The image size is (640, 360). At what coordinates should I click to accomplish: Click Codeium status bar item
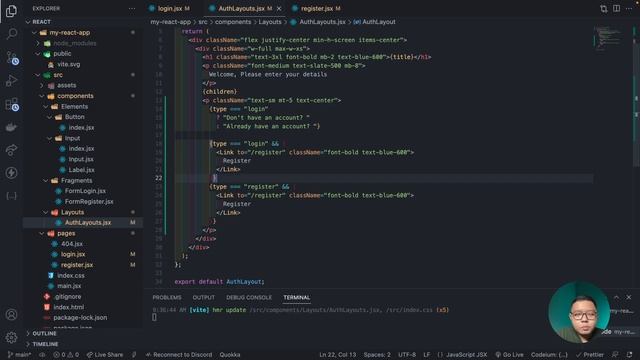(x=549, y=355)
